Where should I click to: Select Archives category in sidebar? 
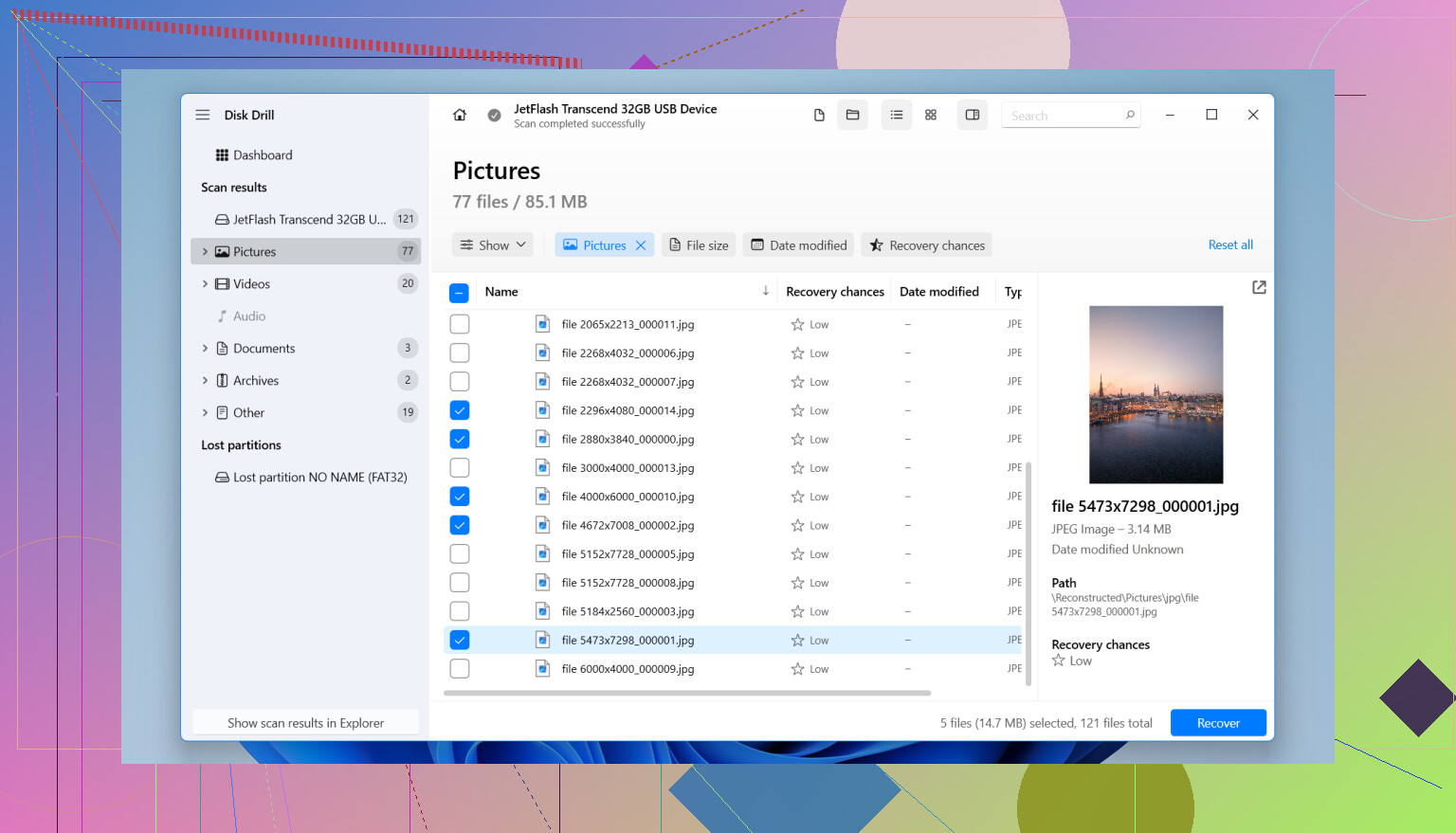click(x=306, y=380)
